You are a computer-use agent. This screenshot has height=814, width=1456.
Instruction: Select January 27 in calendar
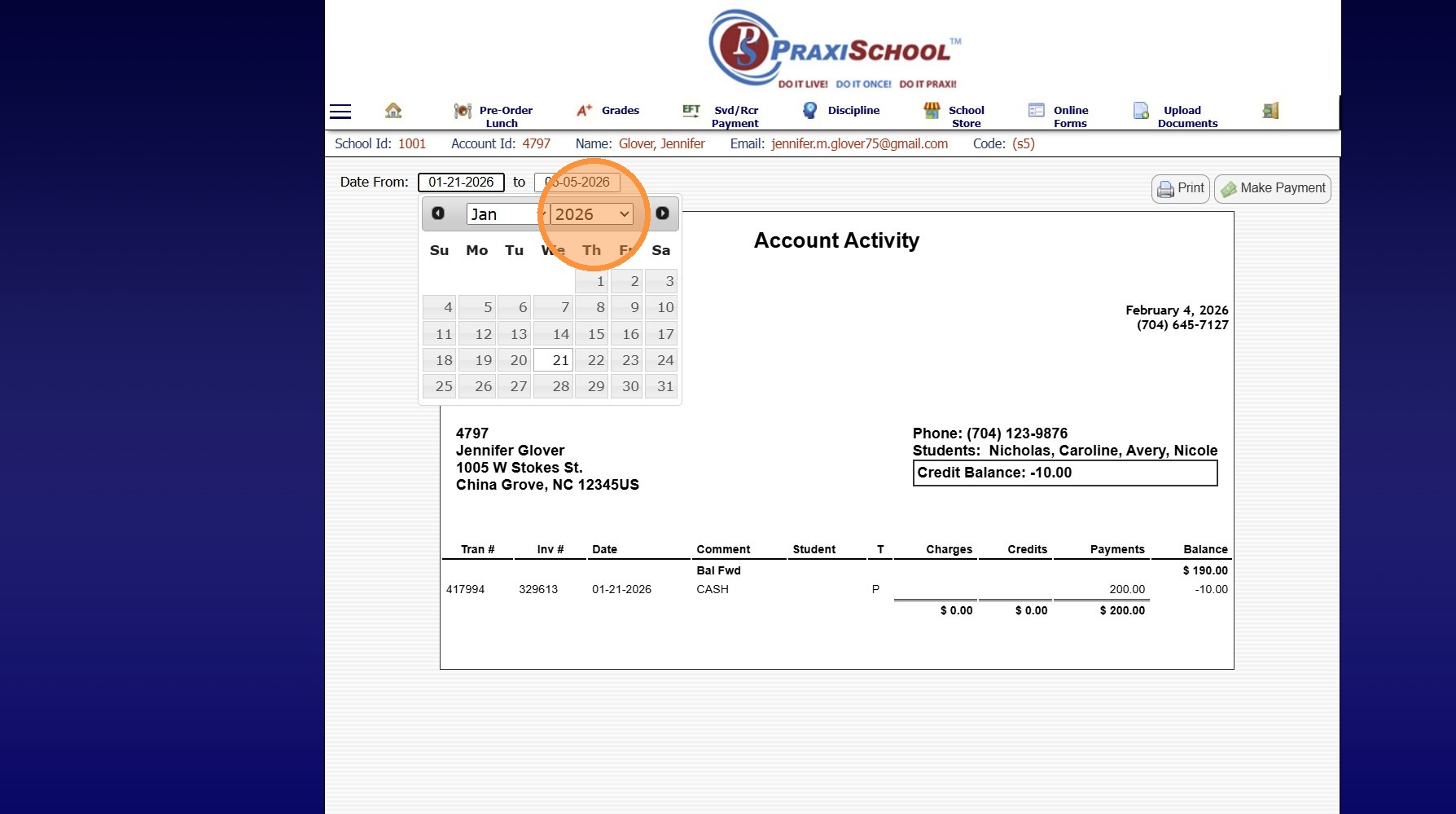515,386
